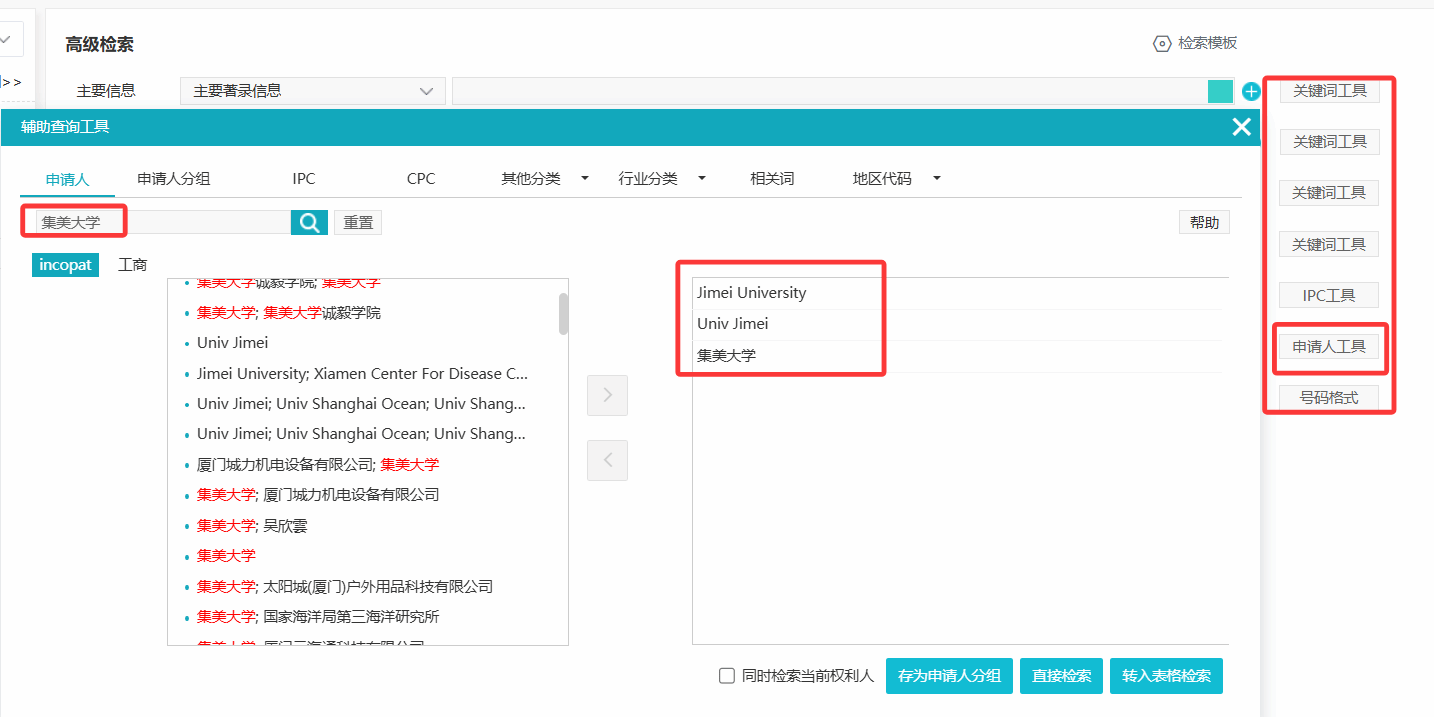Screen dimensions: 1434x717
Task: Open the 相关词 tab
Action: coord(772,179)
